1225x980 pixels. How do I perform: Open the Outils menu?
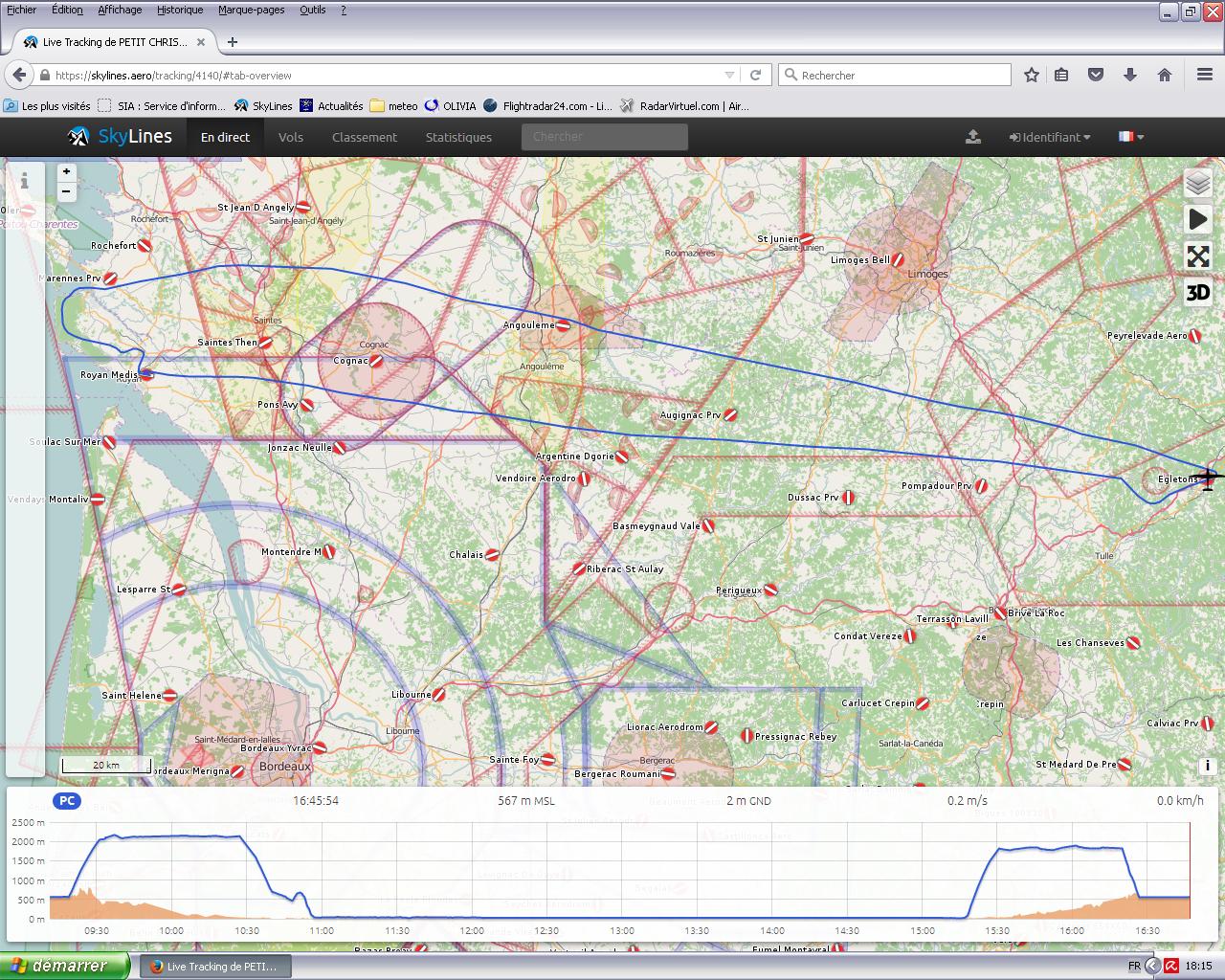pos(312,10)
